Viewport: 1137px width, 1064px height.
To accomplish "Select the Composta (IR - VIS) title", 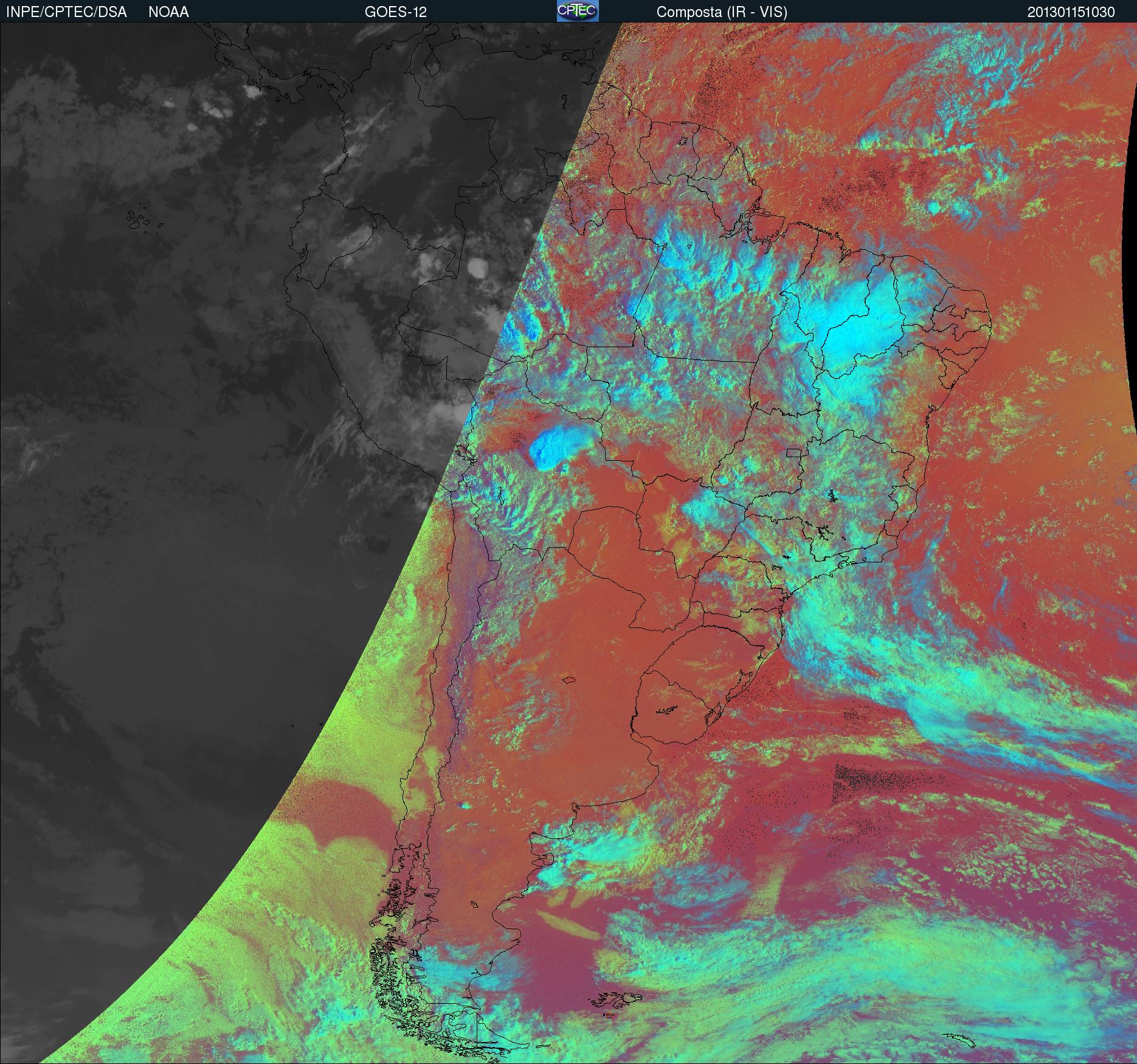I will coord(722,12).
